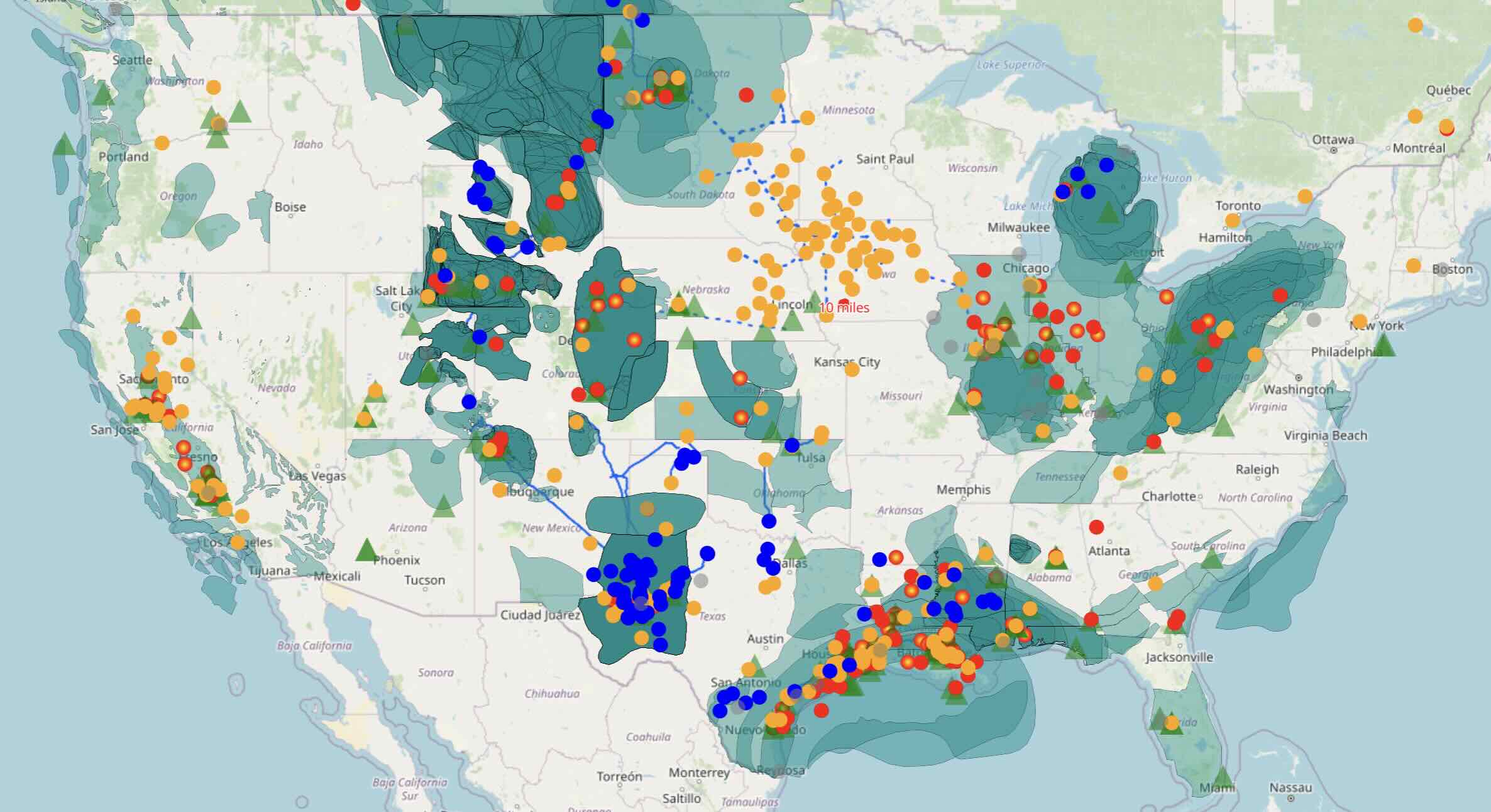Click the blue marker in southeast Utah
Screen dimensions: 1491x812
click(469, 402)
